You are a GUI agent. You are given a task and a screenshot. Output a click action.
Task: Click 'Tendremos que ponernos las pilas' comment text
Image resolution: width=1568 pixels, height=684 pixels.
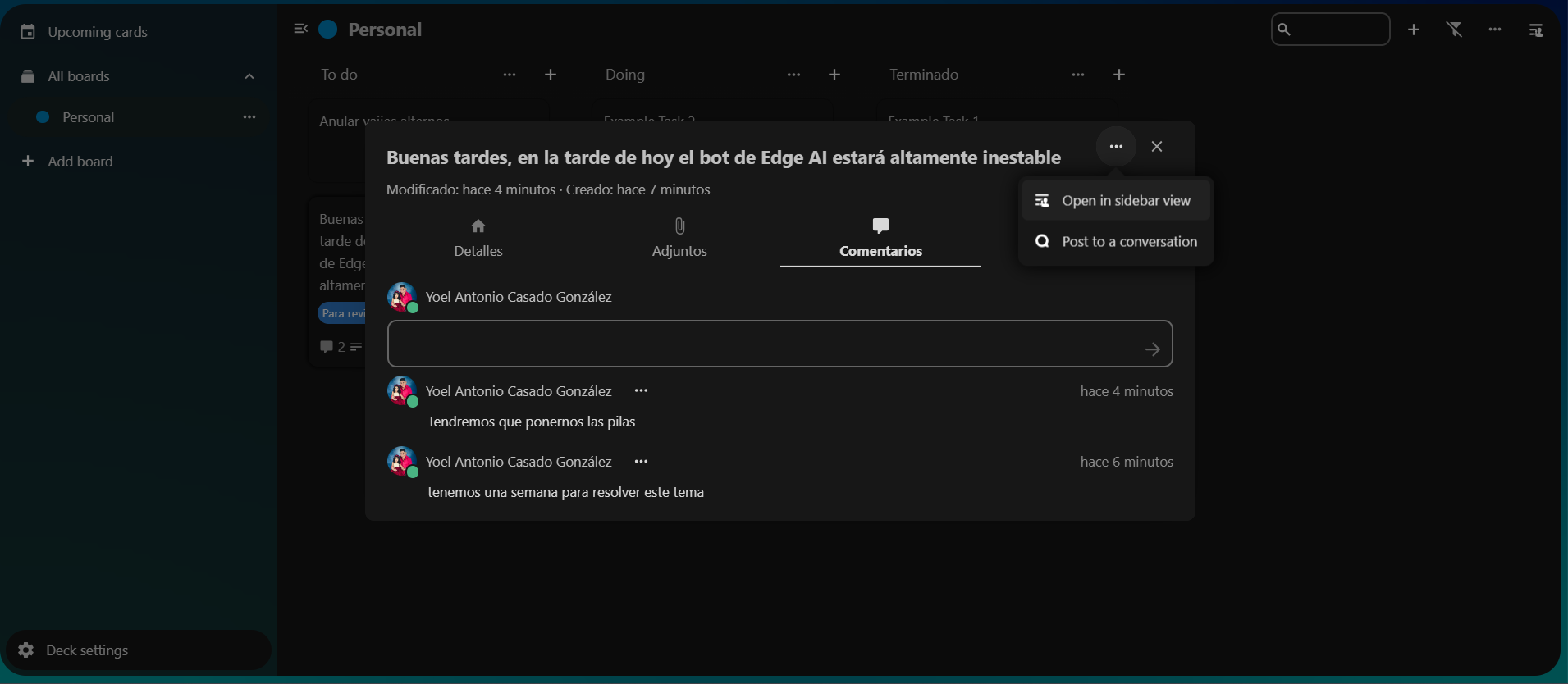pos(532,422)
